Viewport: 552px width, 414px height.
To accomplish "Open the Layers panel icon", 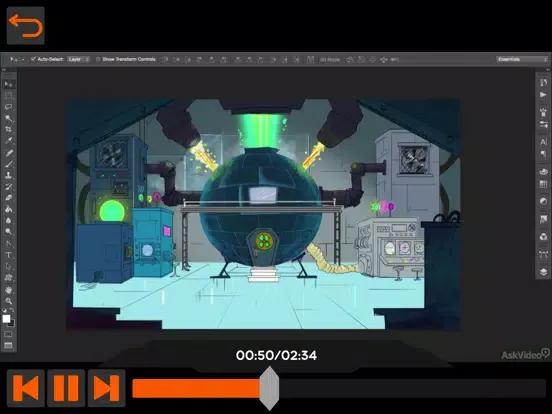I will (543, 272).
